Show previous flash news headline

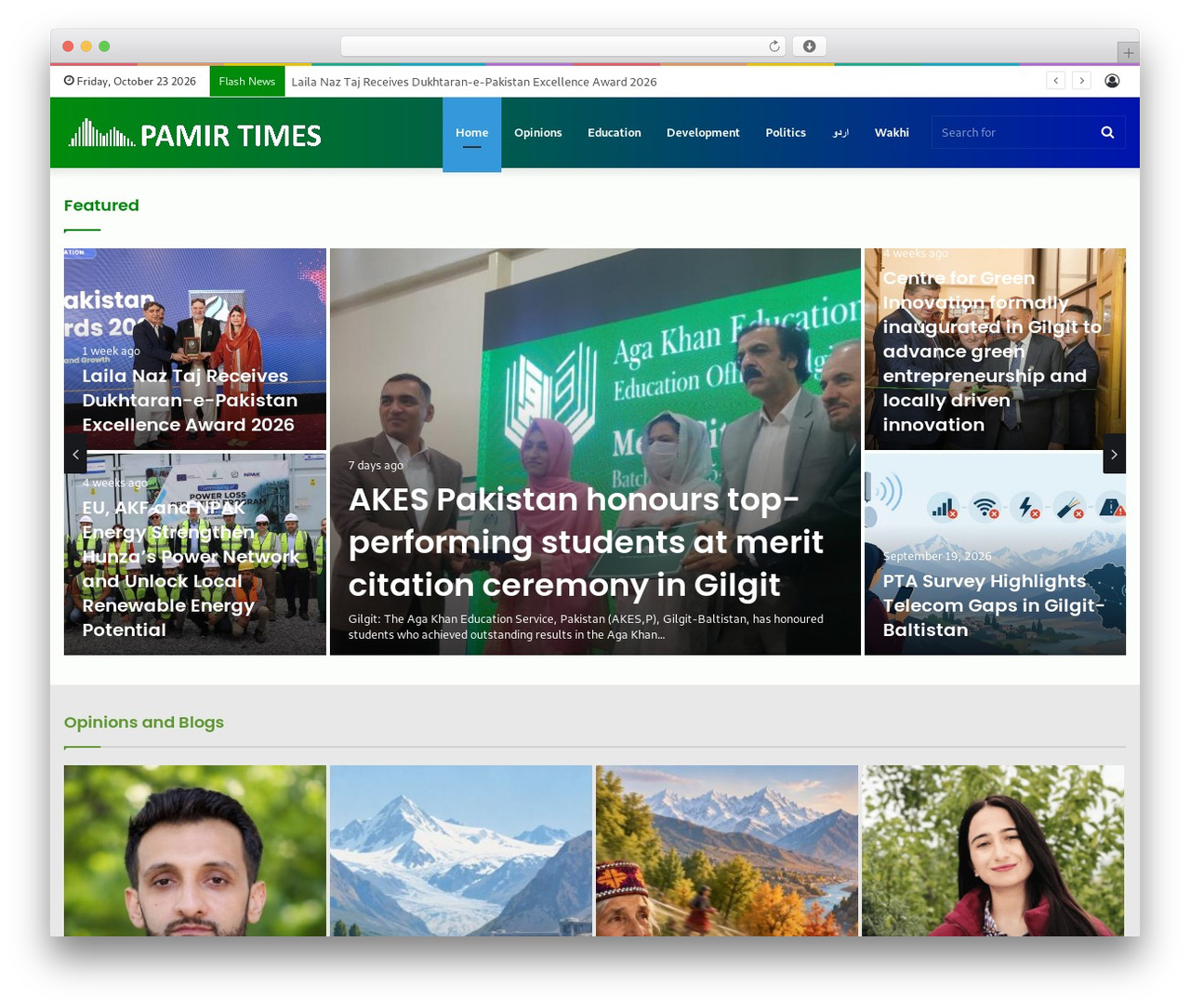click(x=1055, y=81)
